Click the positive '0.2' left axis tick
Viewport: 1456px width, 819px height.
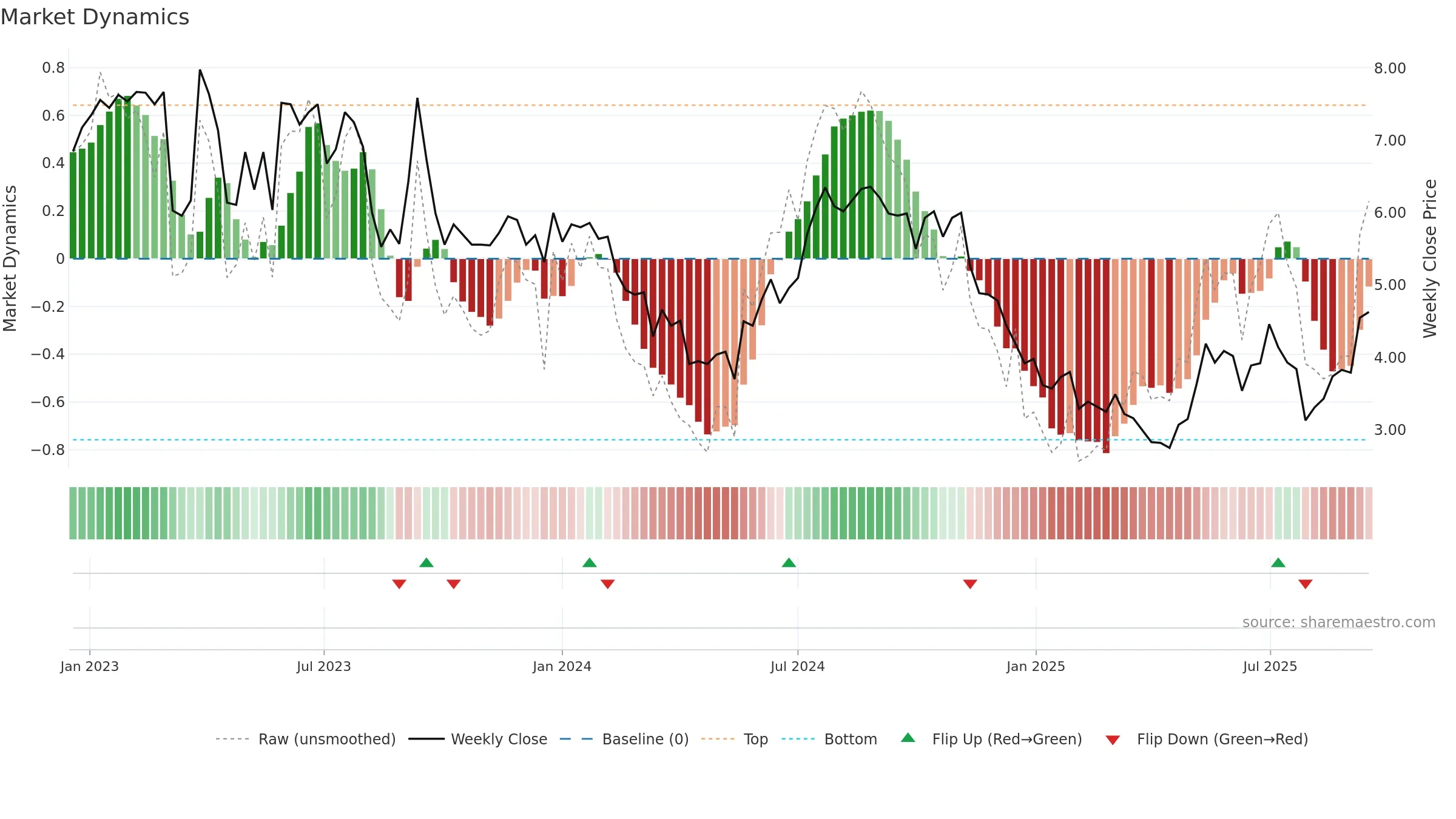(x=53, y=211)
